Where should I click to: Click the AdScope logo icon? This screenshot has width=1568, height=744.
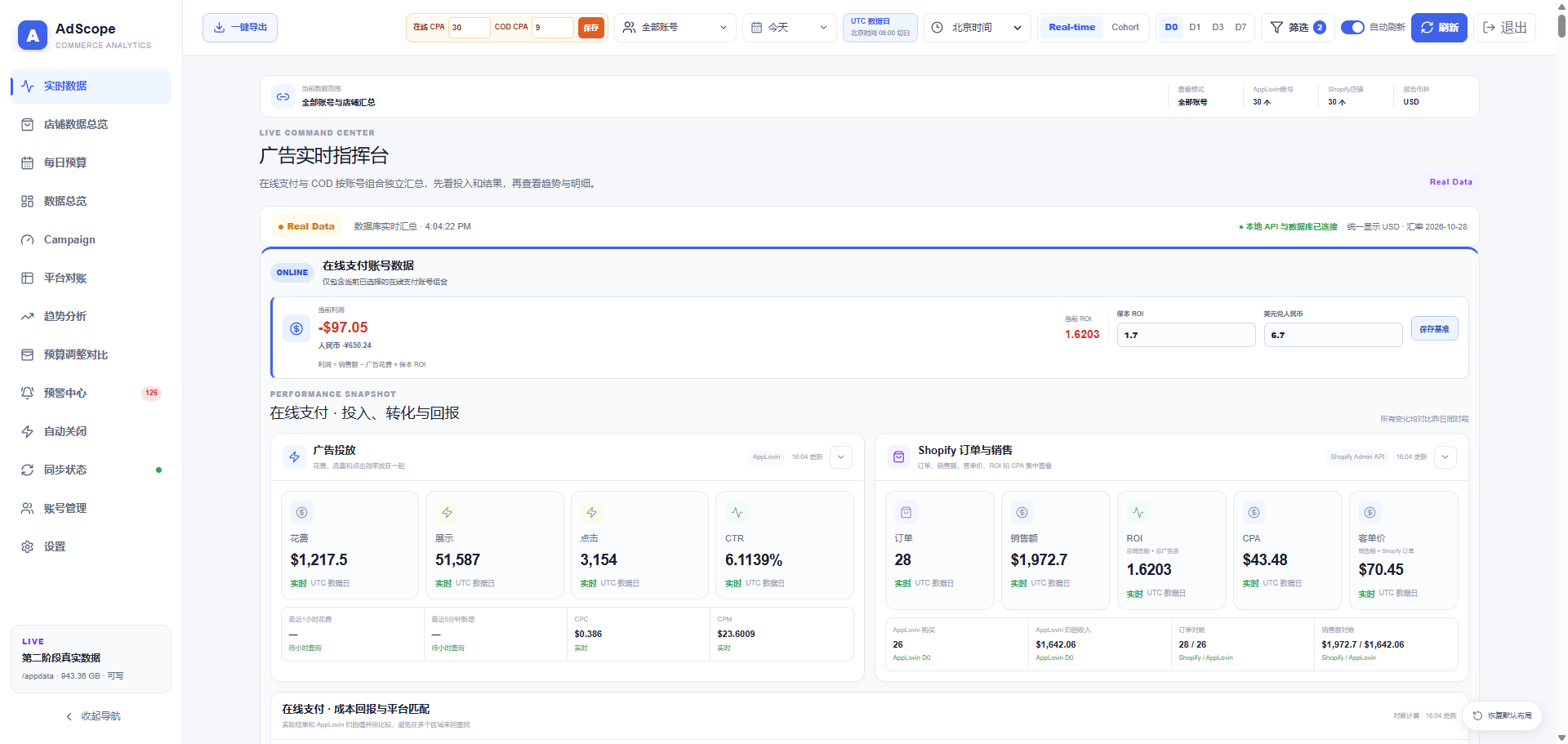click(33, 35)
